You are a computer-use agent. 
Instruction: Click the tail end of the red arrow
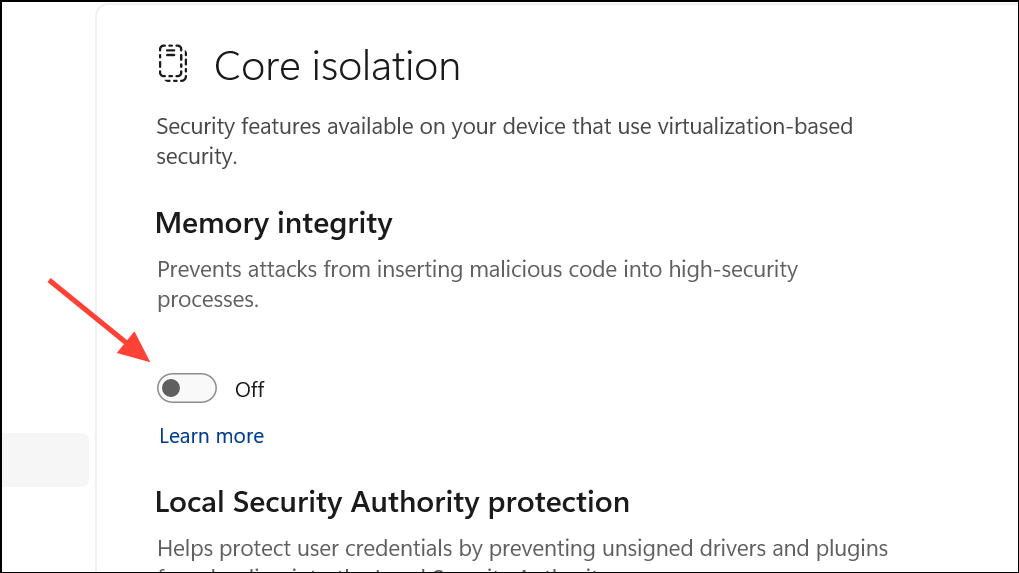coord(52,285)
